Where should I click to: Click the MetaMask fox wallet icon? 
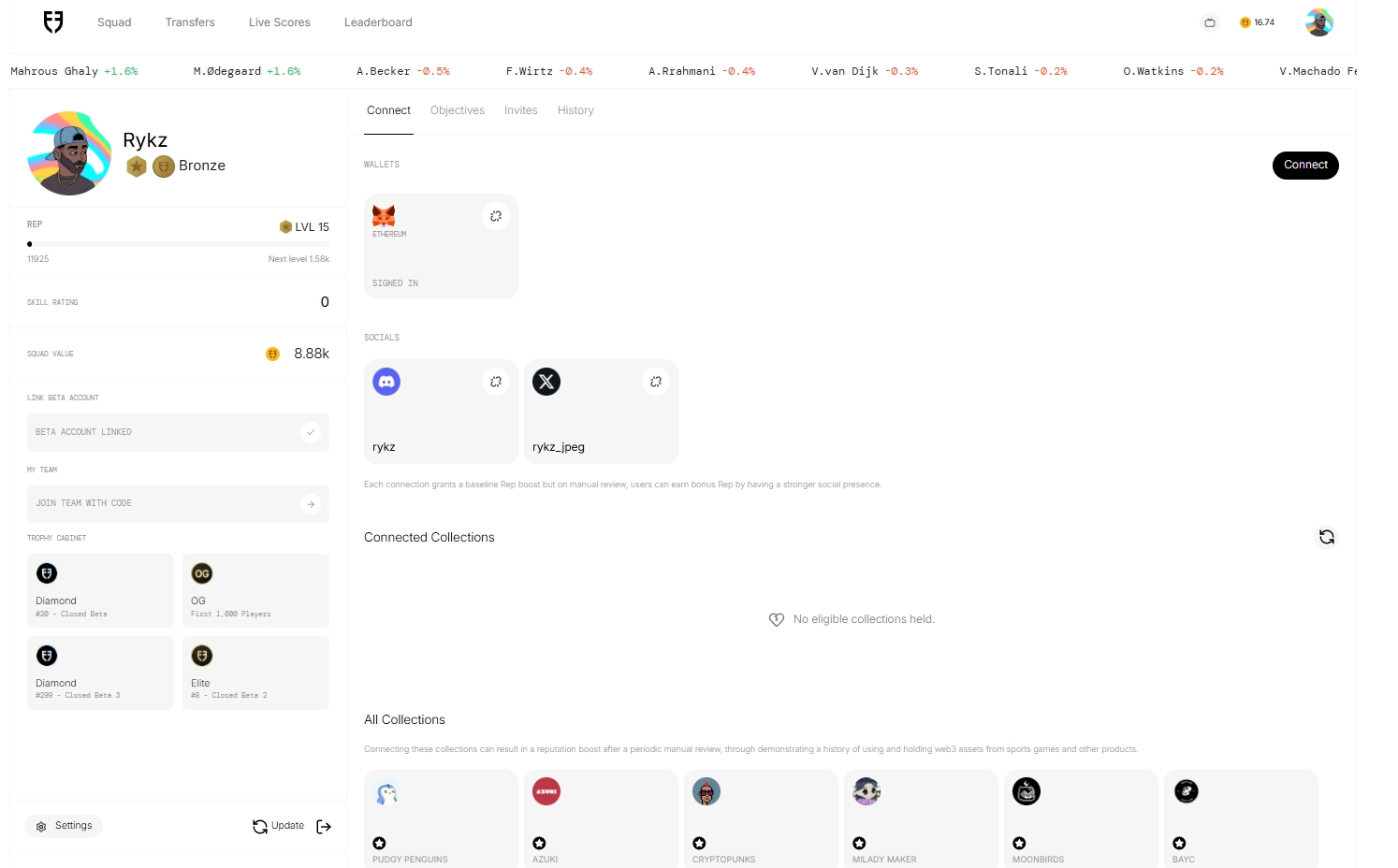[384, 216]
